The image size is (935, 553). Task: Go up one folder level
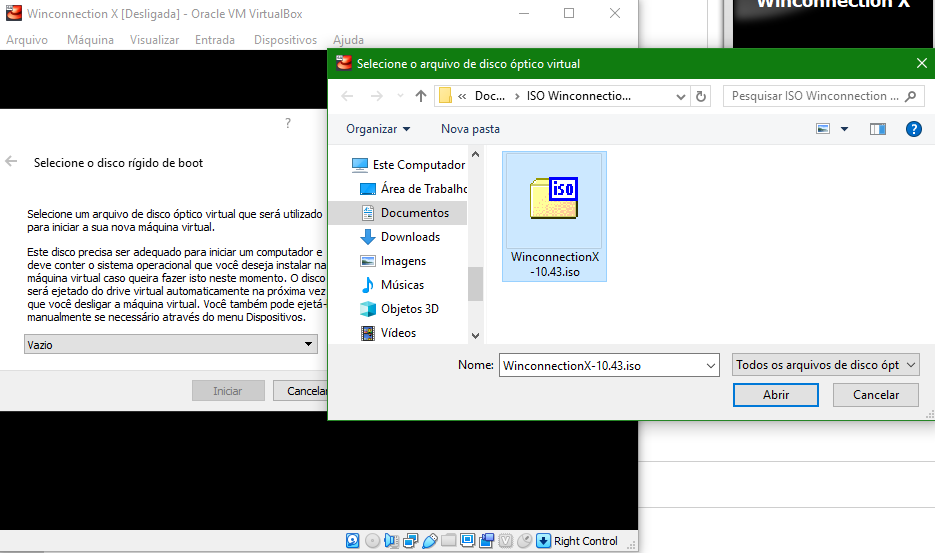[x=421, y=96]
